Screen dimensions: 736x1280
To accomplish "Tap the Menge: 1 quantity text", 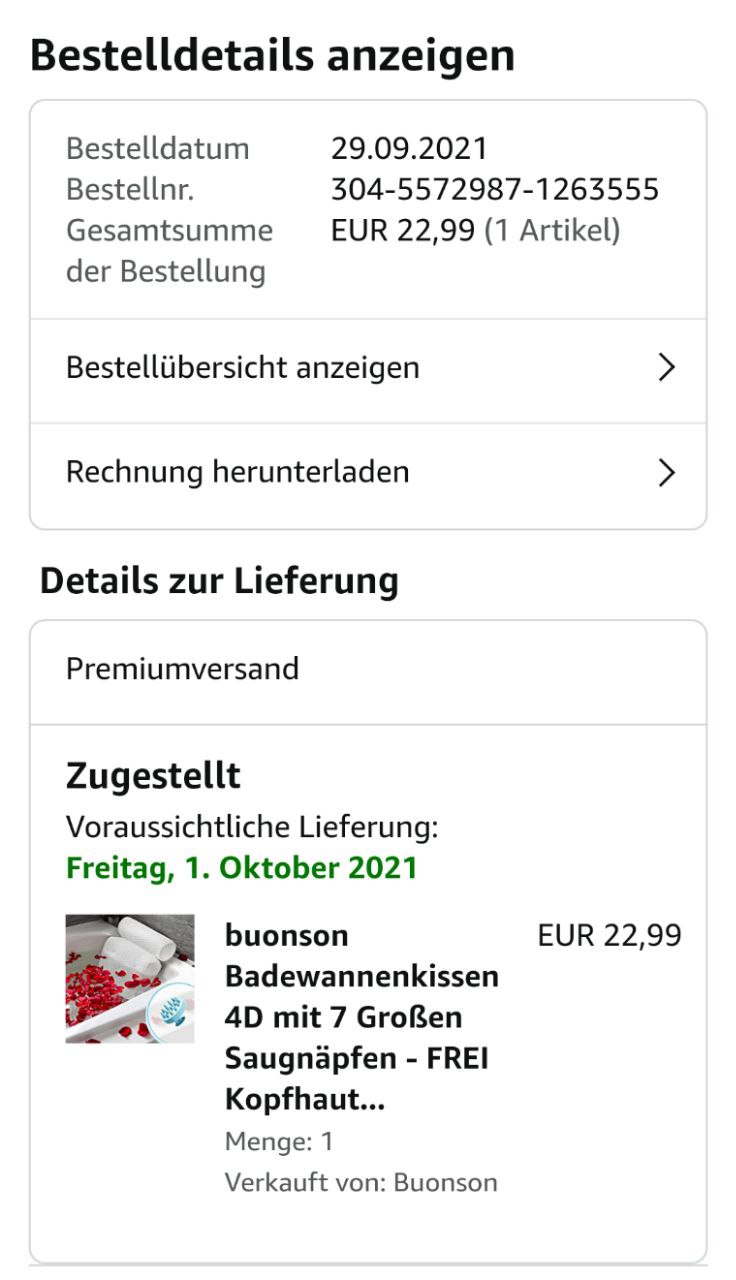I will tap(279, 1142).
